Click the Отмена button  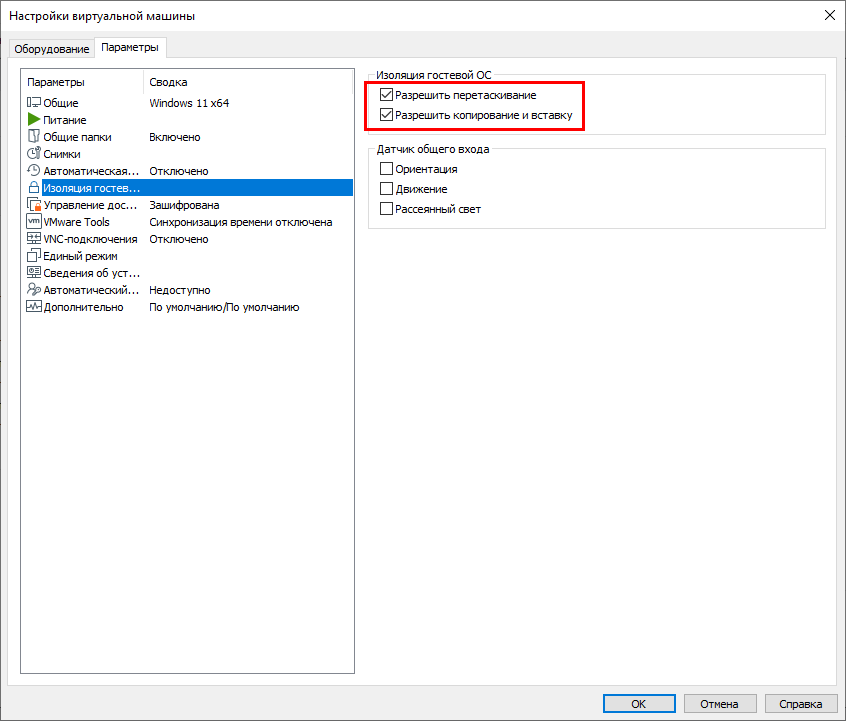click(x=719, y=704)
